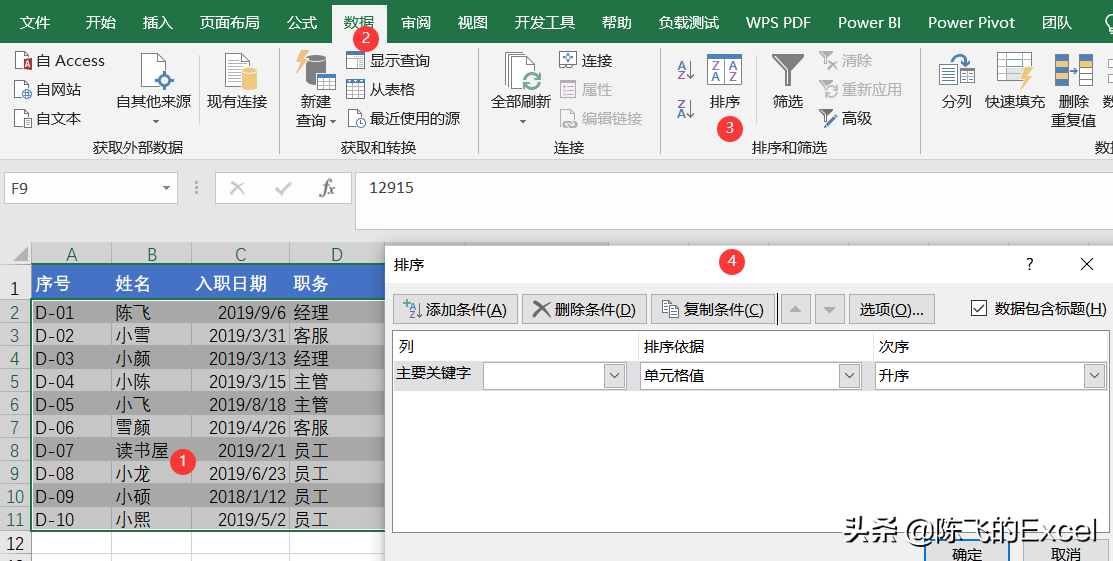The image size is (1113, 561).
Task: Run Text to Columns (分列)
Action: tap(956, 82)
